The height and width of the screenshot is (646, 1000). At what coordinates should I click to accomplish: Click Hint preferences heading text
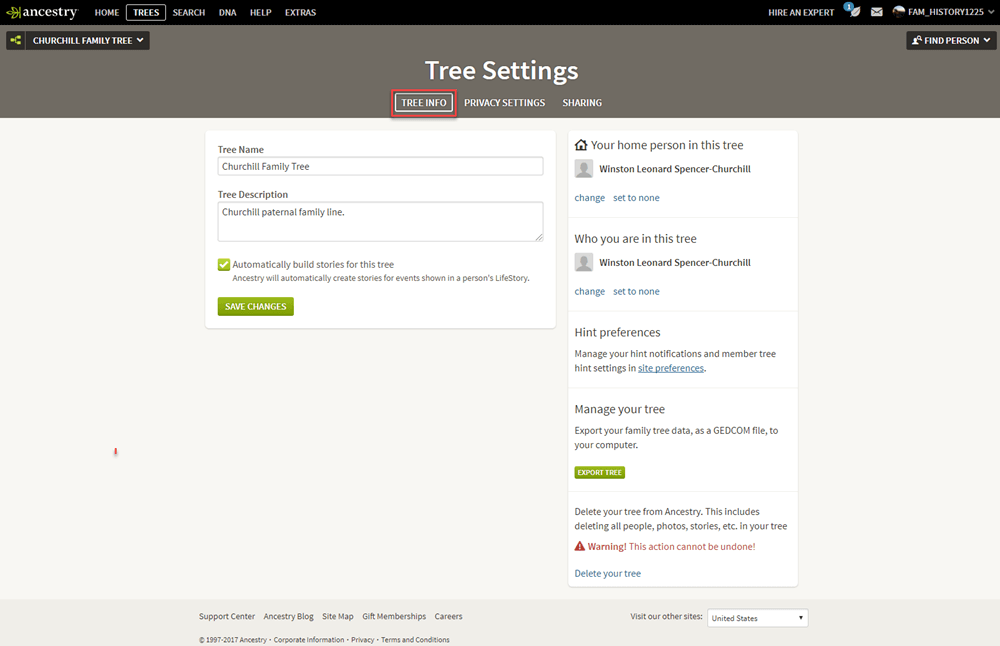point(617,332)
